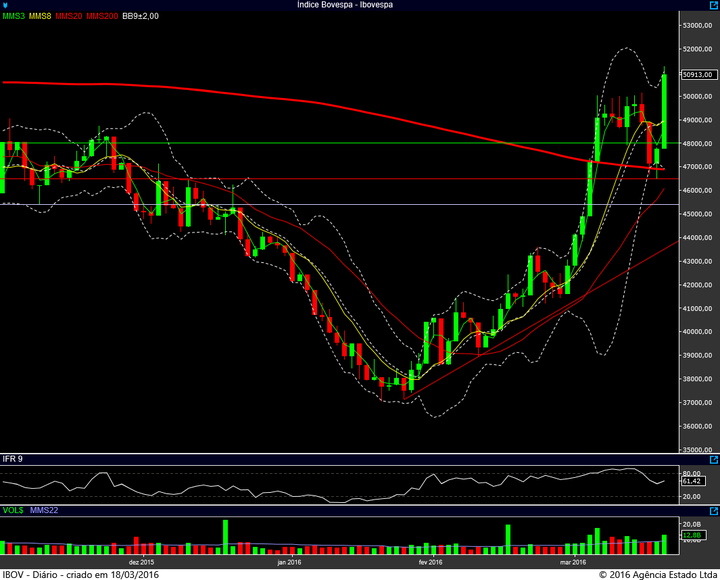The height and width of the screenshot is (580, 720).
Task: Click the IFR 9 panel pop-out icon
Action: (714, 460)
